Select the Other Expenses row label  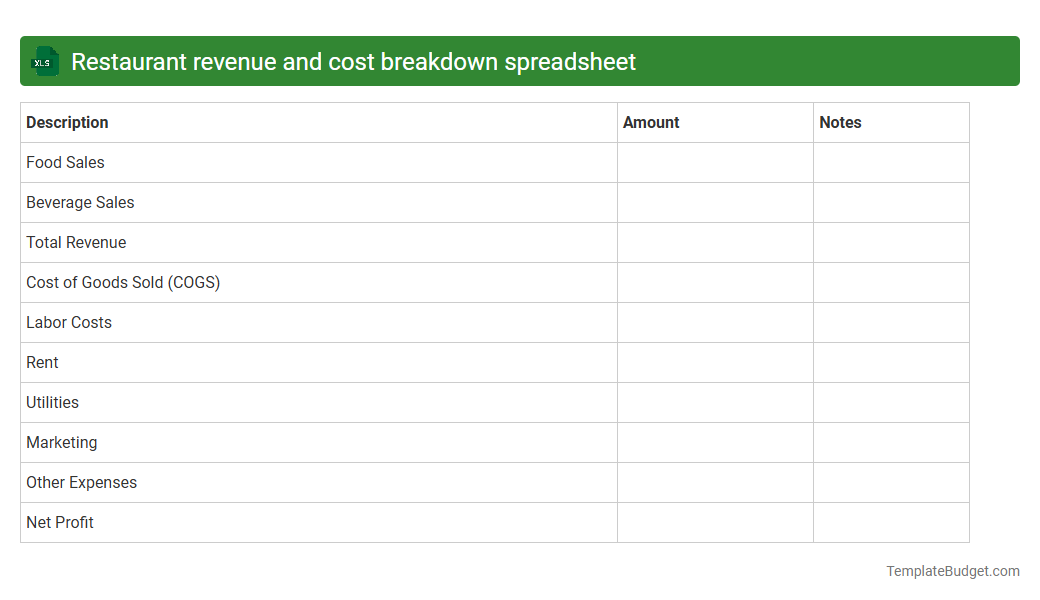click(81, 482)
